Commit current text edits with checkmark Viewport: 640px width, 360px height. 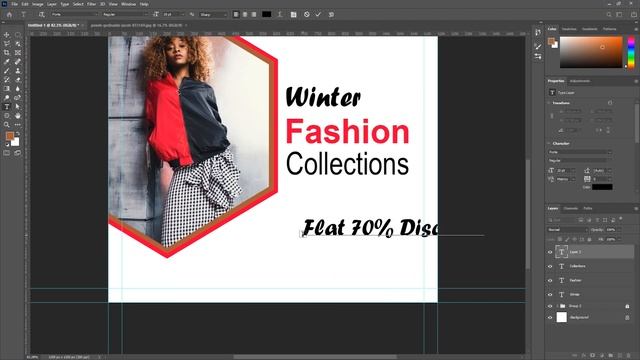(x=318, y=14)
